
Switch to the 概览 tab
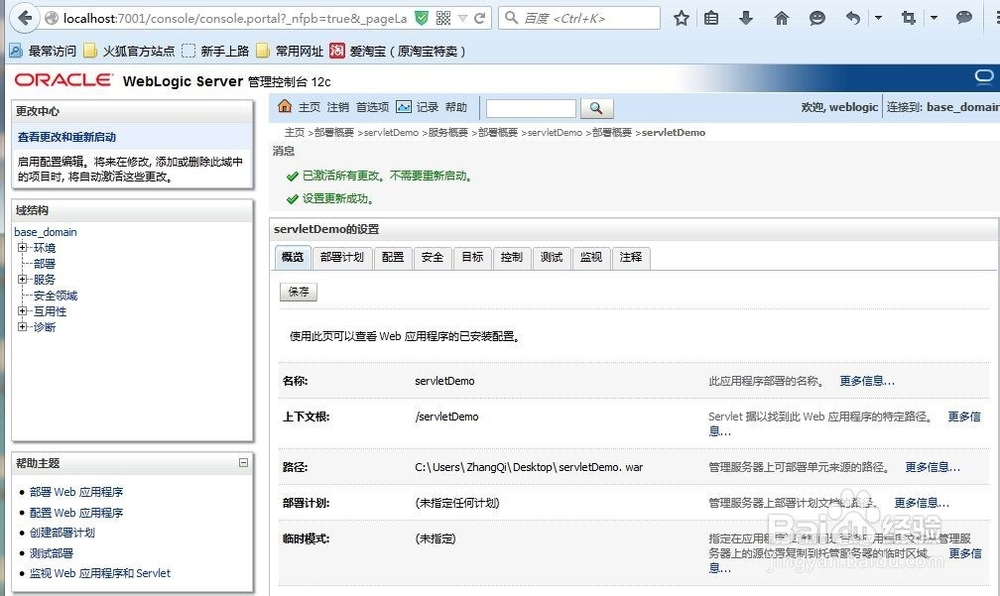(x=293, y=257)
